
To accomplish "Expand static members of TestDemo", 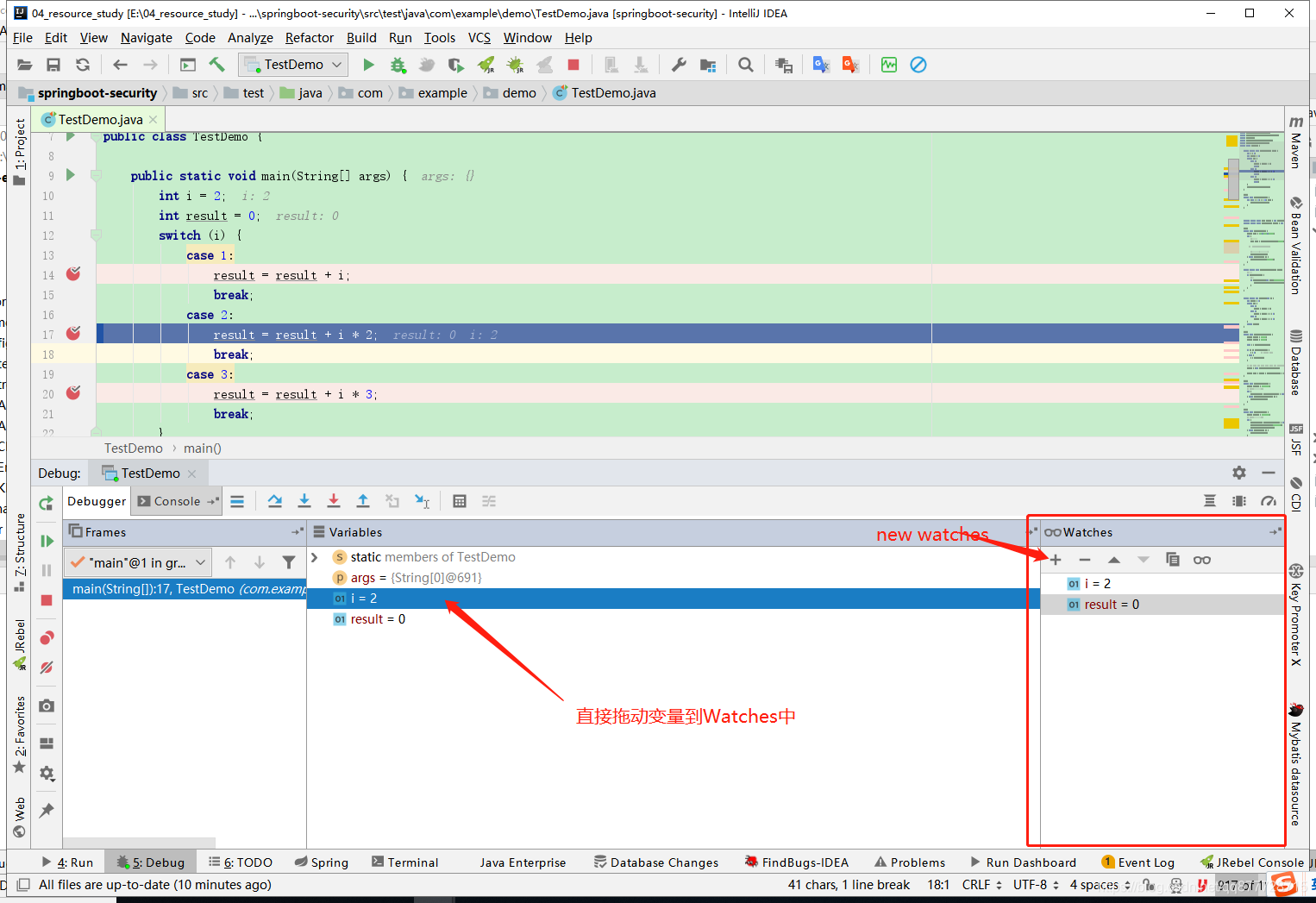I will pos(315,557).
